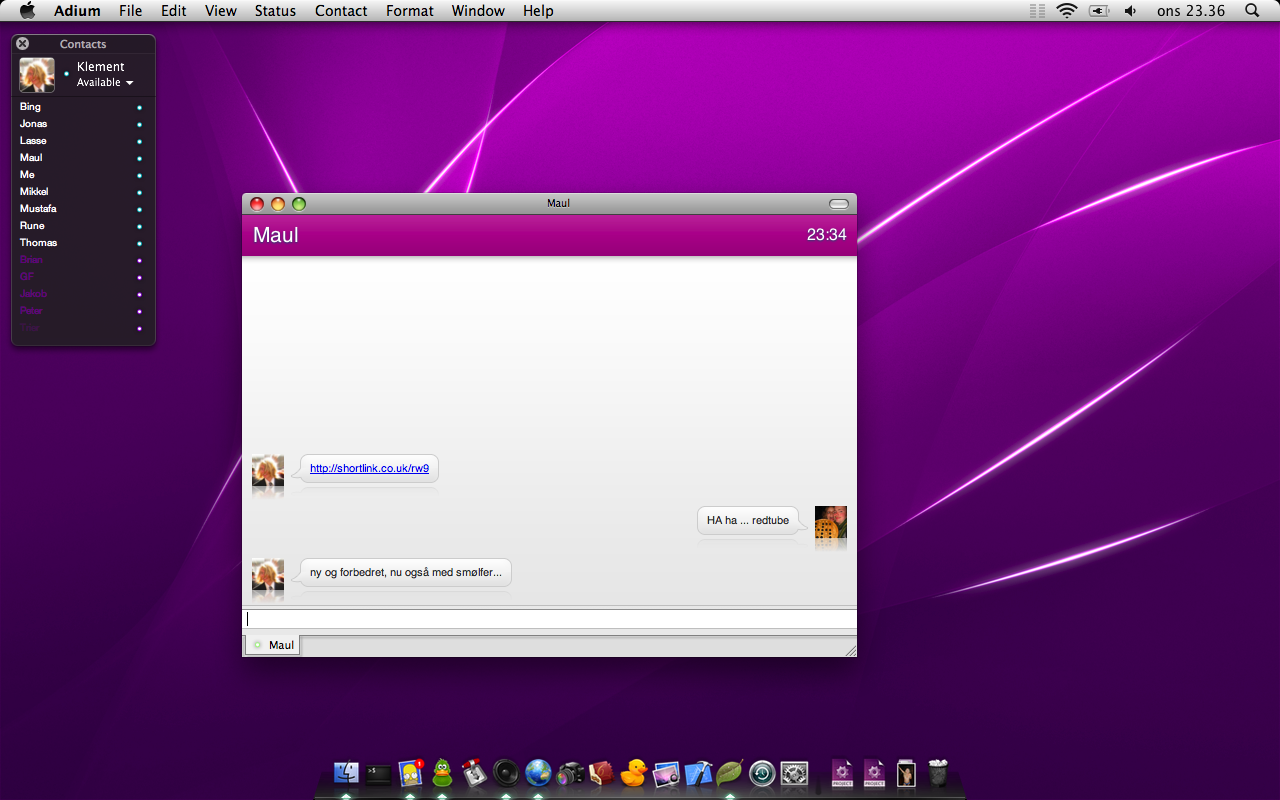This screenshot has width=1280, height=800.
Task: Select contact Mustafa in the list
Action: (x=81, y=209)
